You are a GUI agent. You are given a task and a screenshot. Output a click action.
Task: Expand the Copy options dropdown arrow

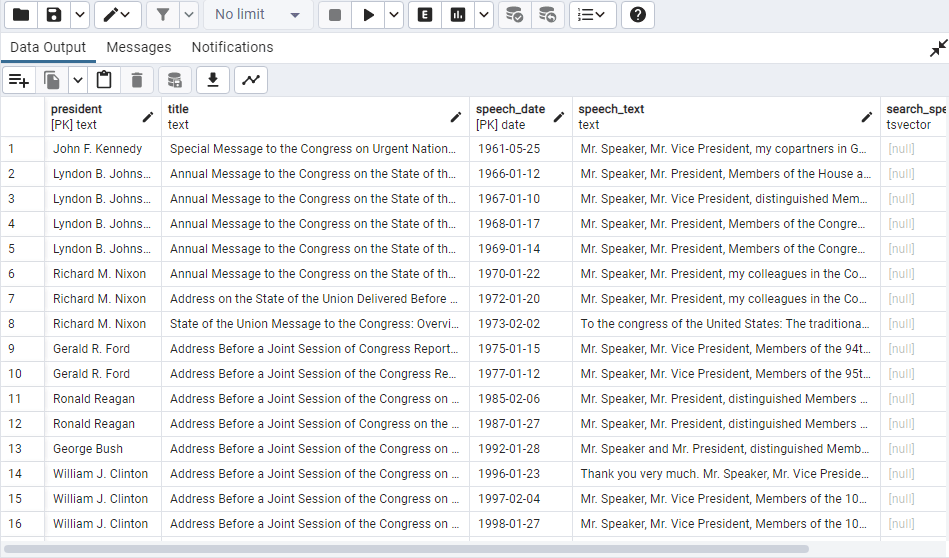pyautogui.click(x=76, y=80)
